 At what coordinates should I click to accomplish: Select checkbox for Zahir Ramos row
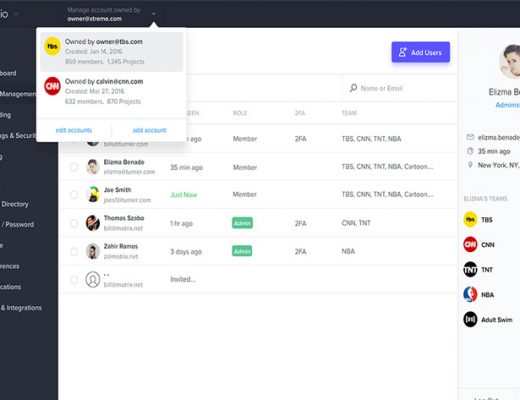(x=74, y=251)
